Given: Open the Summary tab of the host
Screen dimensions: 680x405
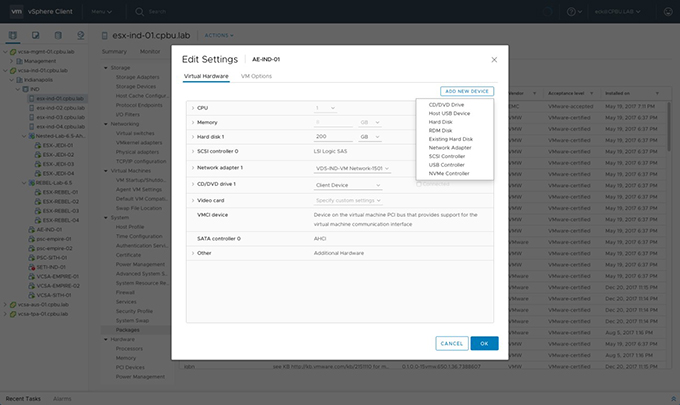Looking at the screenshot, I should [114, 52].
